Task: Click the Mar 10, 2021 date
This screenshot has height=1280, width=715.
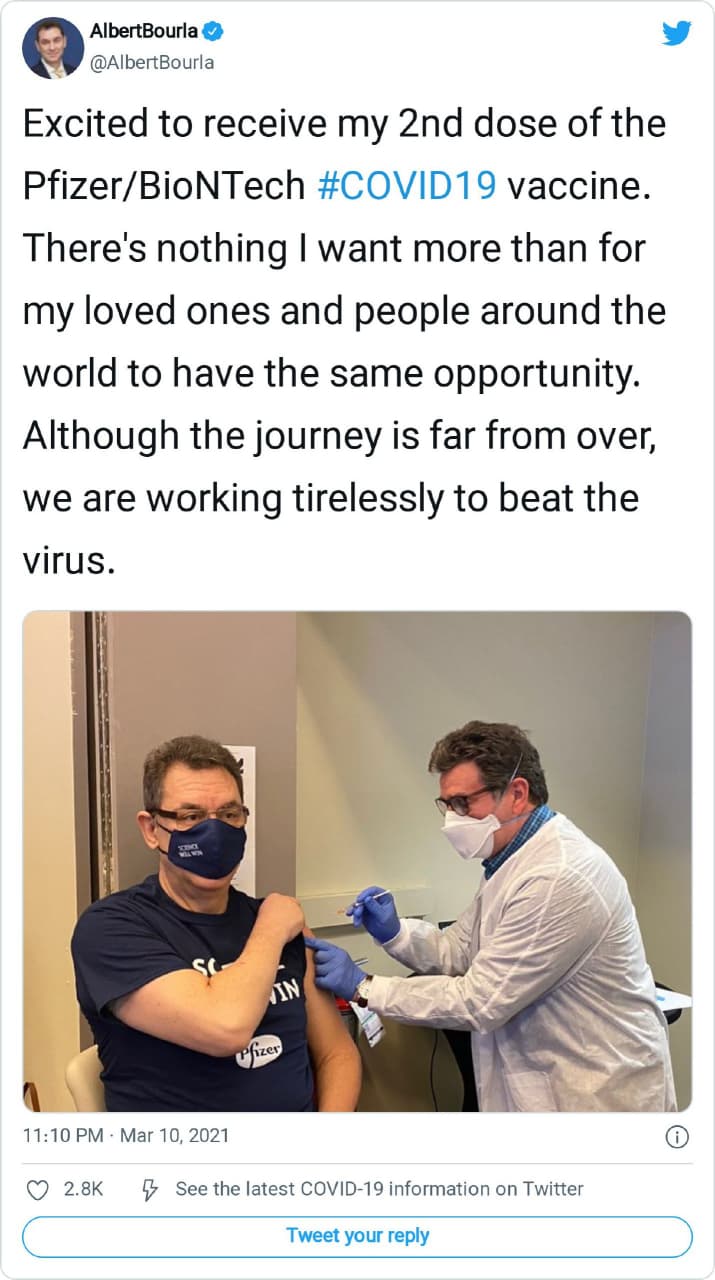Action: (175, 1136)
